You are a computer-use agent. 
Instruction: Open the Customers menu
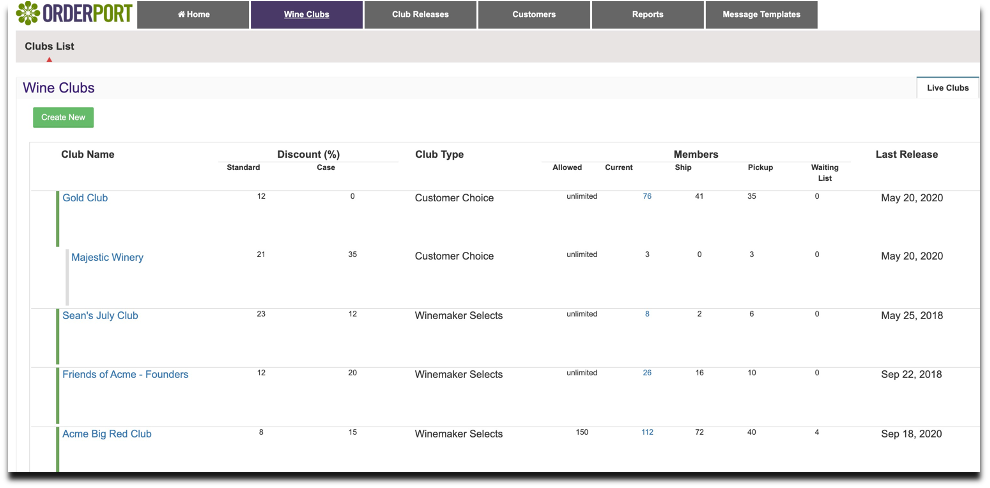[534, 15]
